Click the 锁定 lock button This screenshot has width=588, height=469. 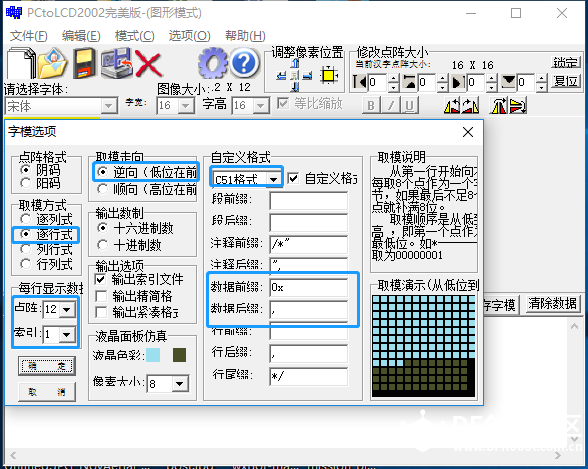[566, 63]
